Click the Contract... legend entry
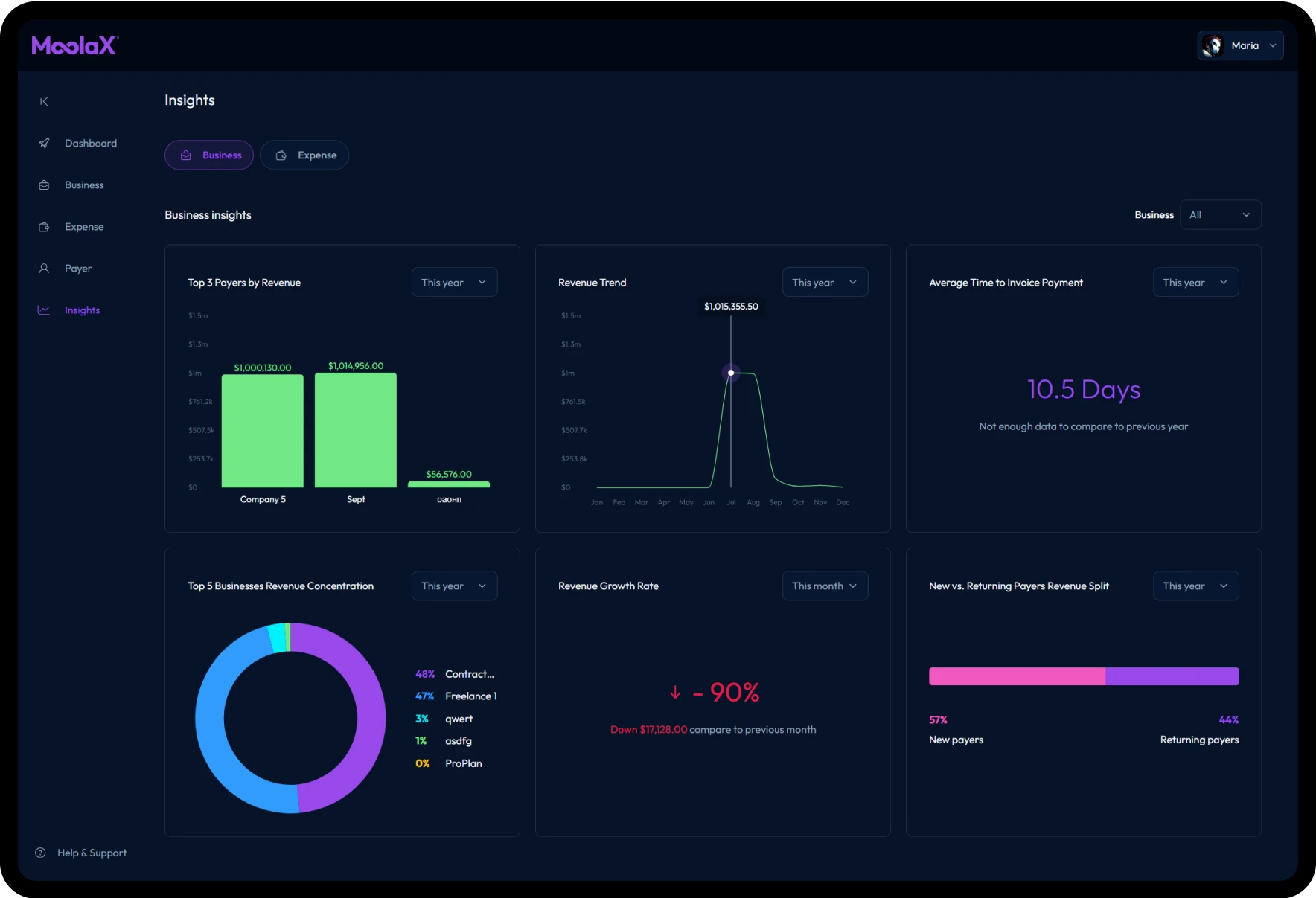This screenshot has width=1316, height=898. 455,674
